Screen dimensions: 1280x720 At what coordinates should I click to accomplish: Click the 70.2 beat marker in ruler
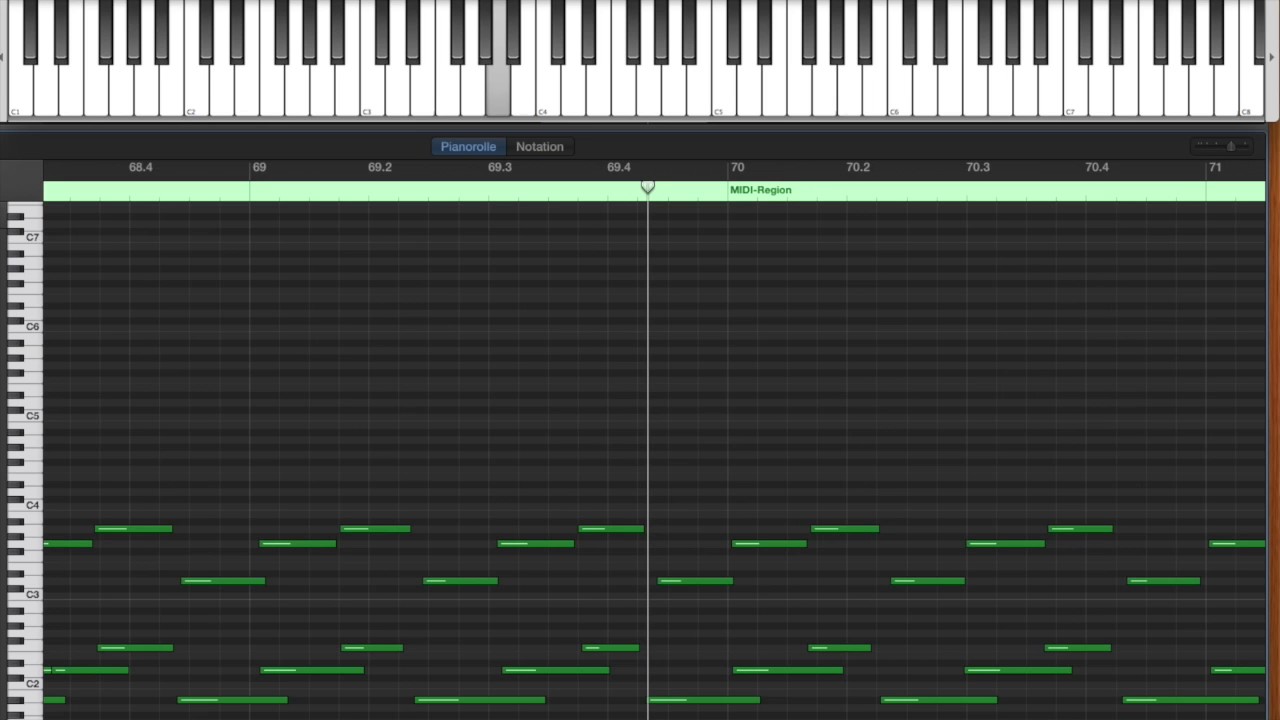click(x=858, y=167)
